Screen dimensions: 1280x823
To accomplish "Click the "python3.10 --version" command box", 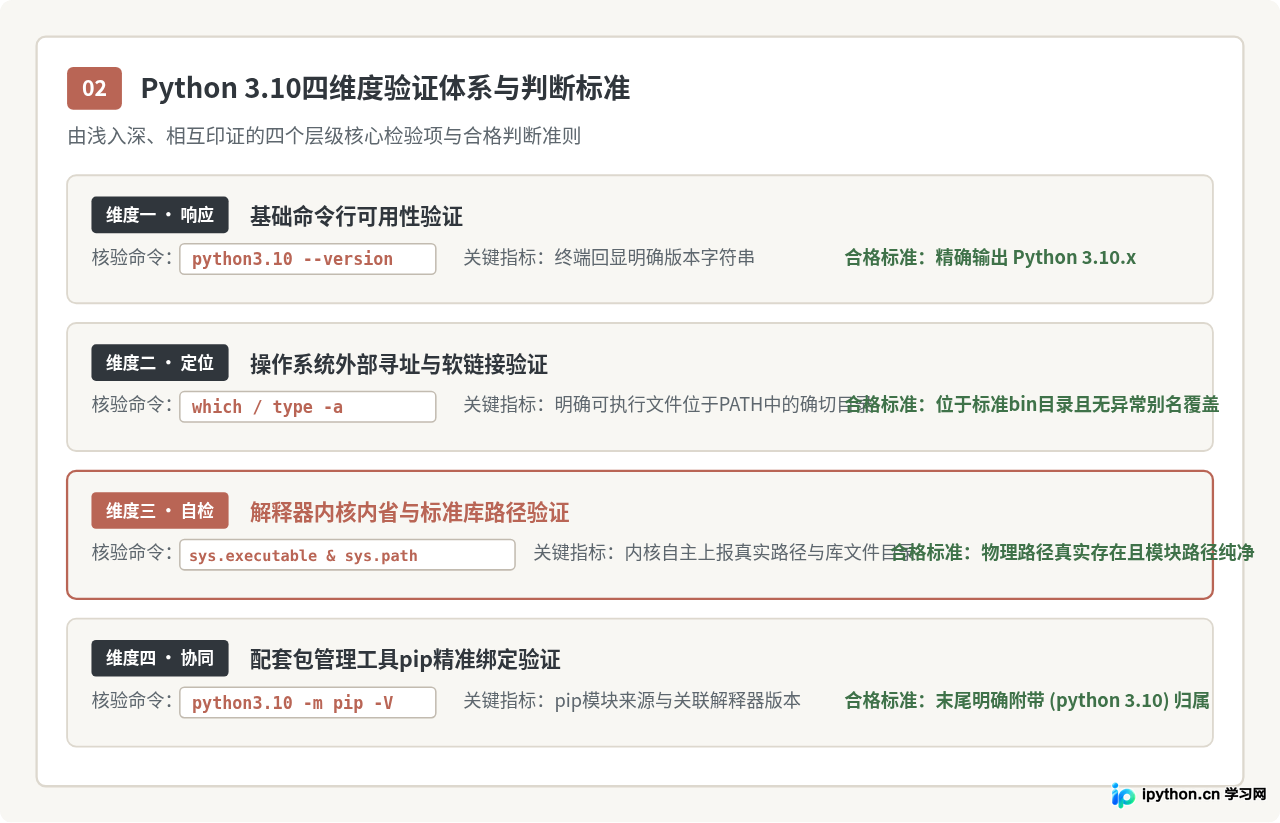I will 308,259.
